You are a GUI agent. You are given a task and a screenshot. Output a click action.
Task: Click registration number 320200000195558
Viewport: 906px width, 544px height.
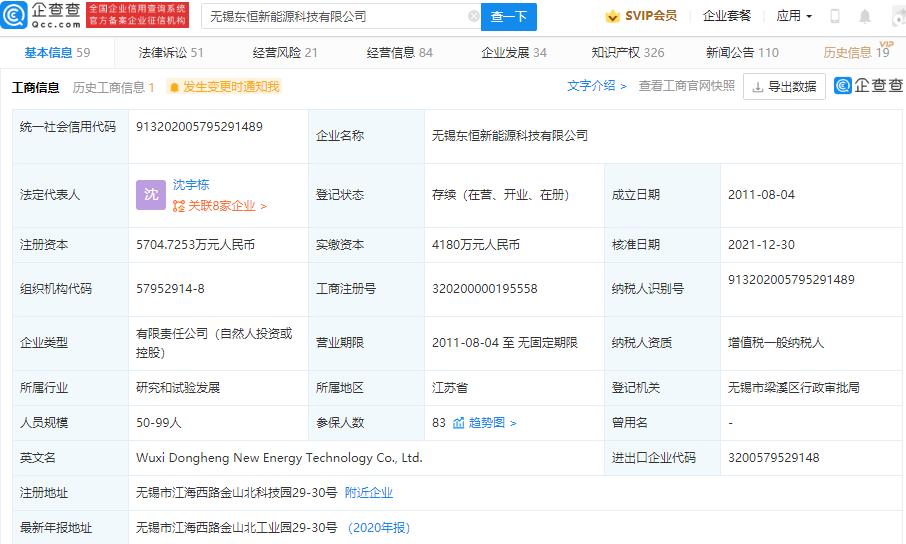(485, 288)
